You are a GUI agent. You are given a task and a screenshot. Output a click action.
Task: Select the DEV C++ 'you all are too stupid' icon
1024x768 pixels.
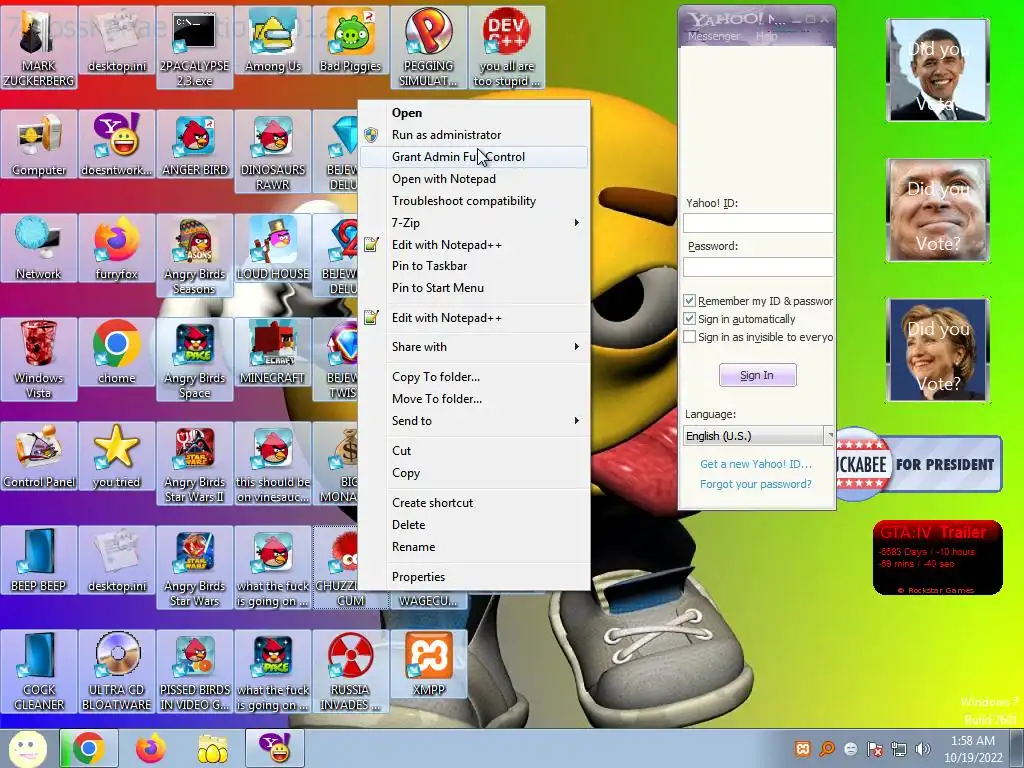click(507, 47)
